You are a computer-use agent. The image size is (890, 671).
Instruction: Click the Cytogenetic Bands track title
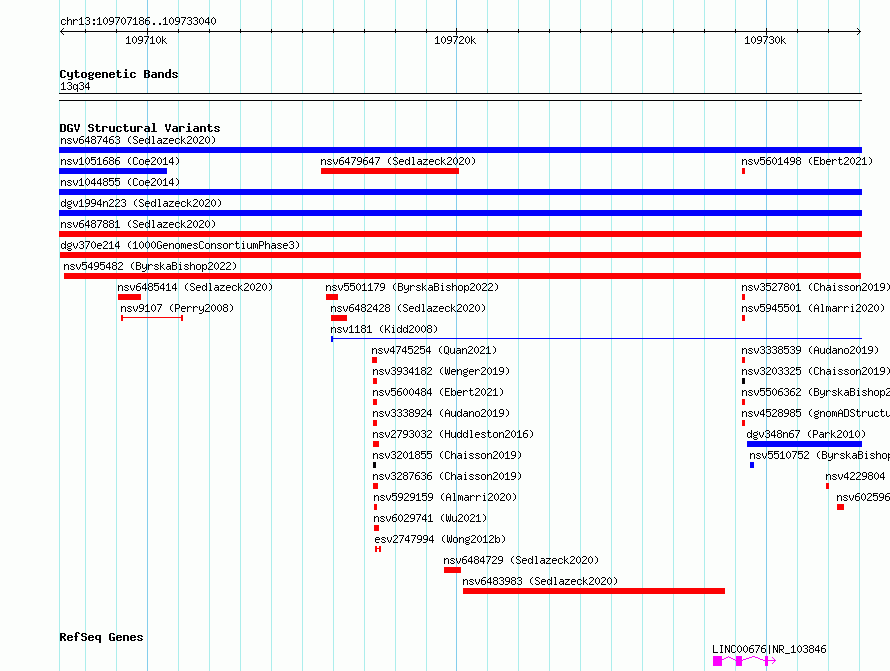(x=119, y=74)
